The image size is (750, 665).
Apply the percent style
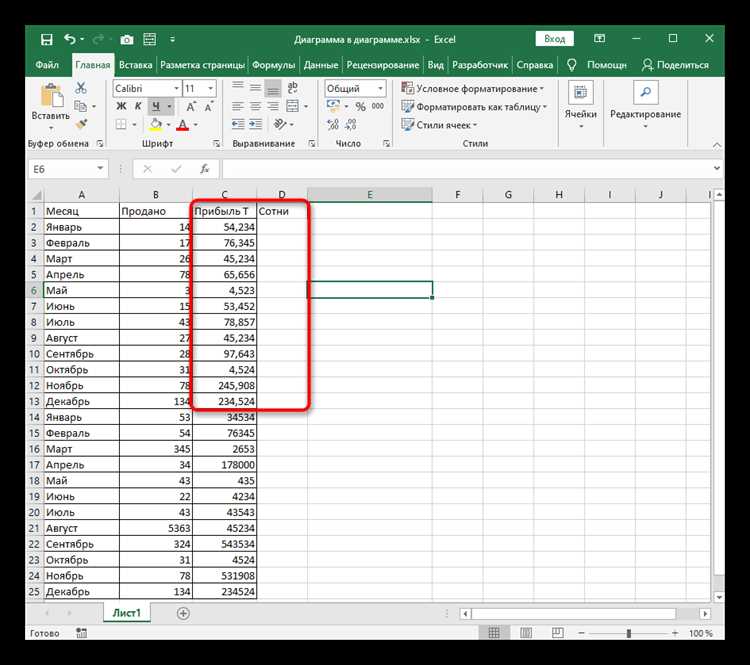click(360, 107)
